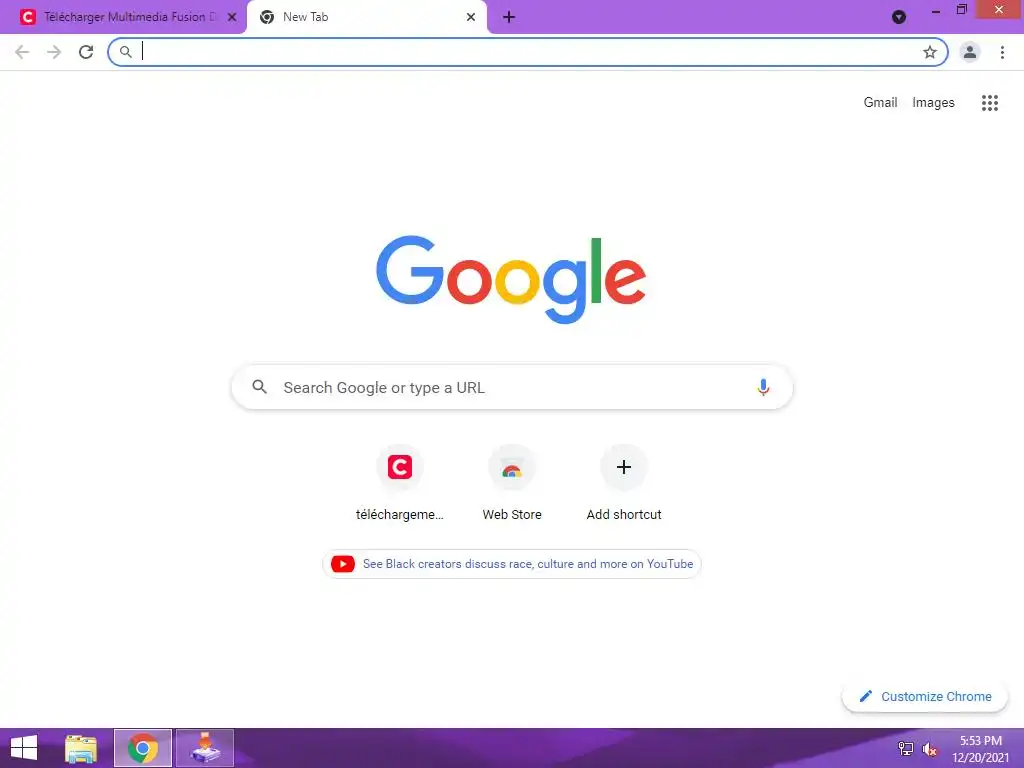This screenshot has width=1024, height=768.
Task: Open the Windows Start menu
Action: [x=24, y=748]
